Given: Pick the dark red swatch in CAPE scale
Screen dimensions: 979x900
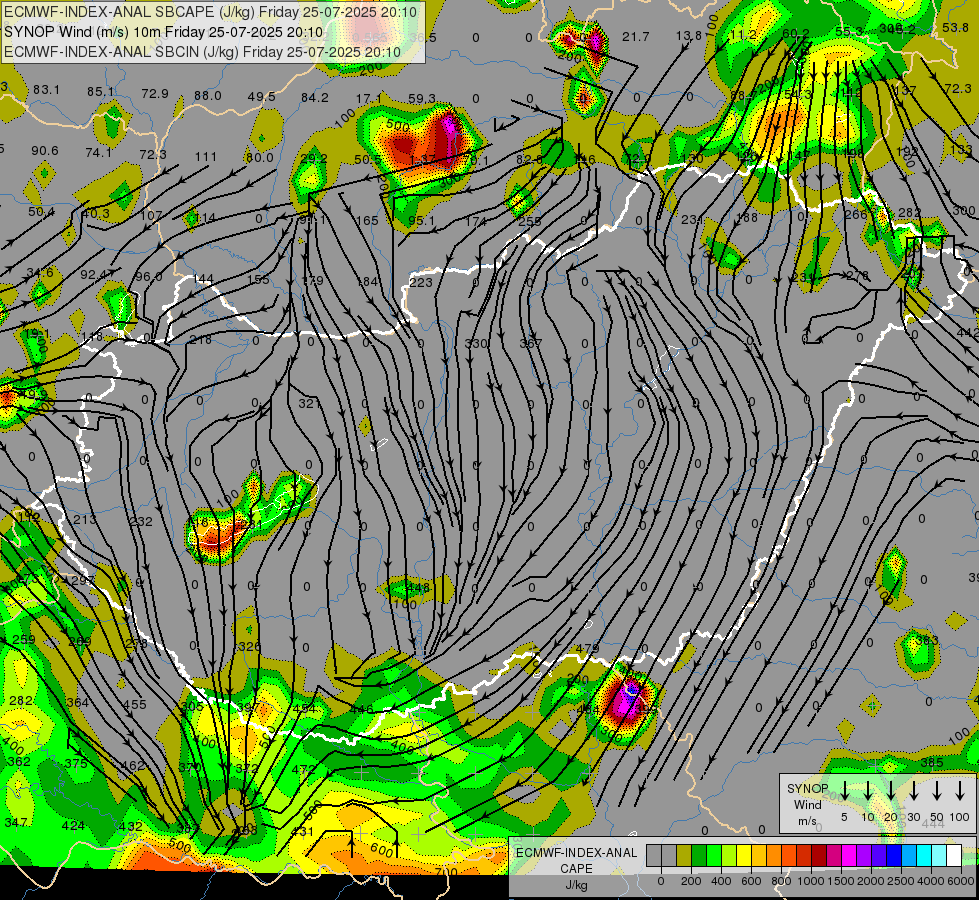Looking at the screenshot, I should click(x=819, y=855).
